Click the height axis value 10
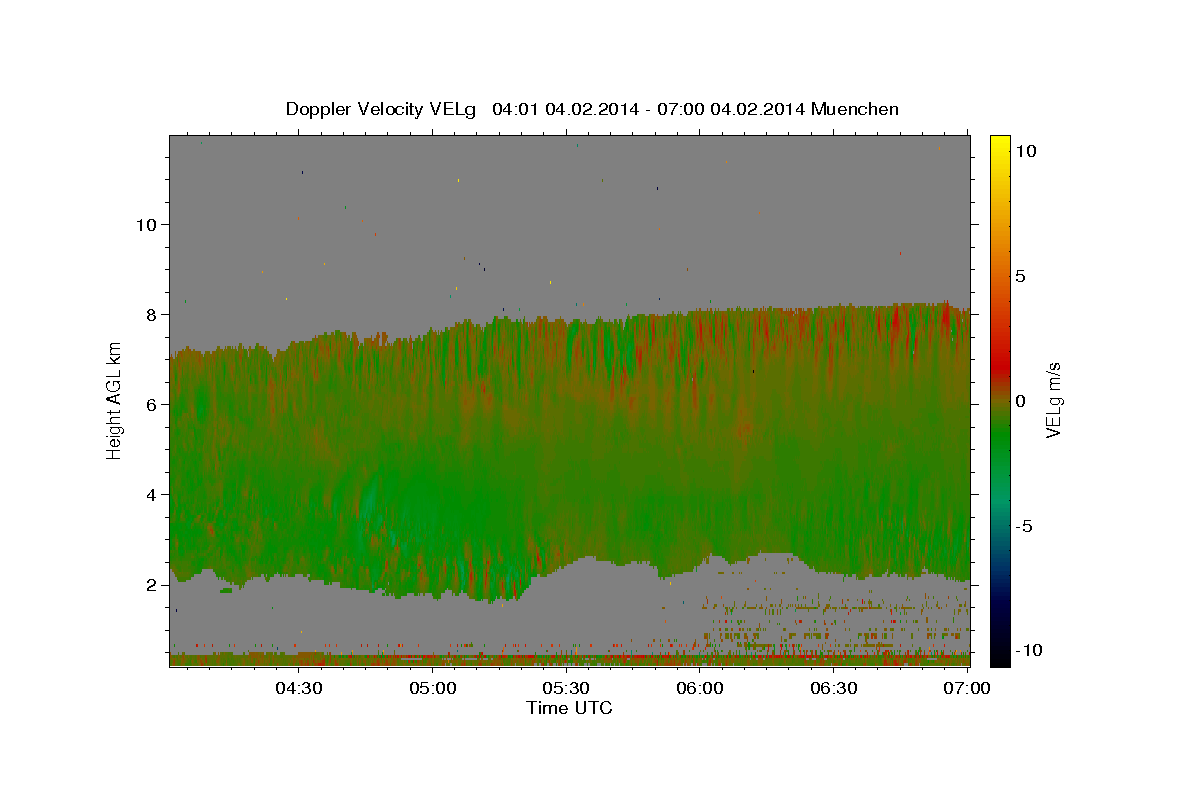 tap(146, 224)
